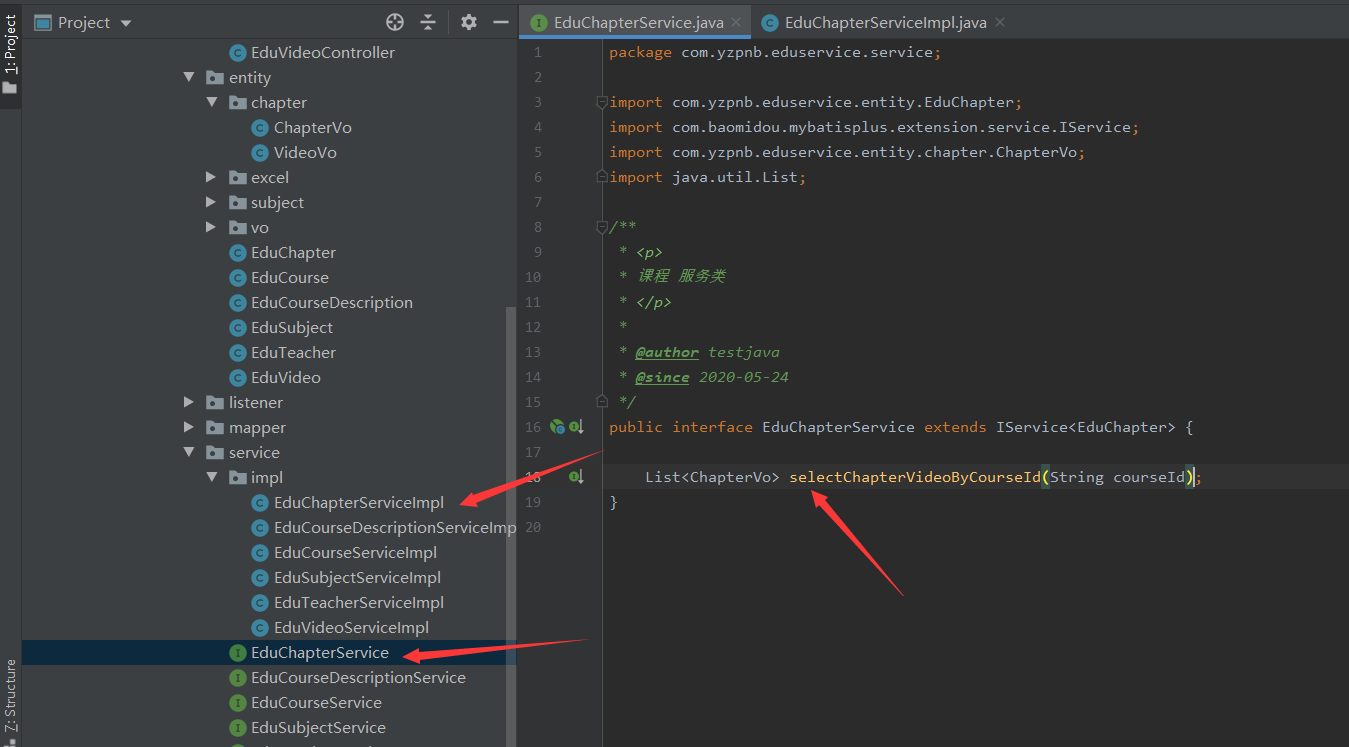The image size is (1349, 747).
Task: Click selectChapterVideoByCourseId method name
Action: [915, 477]
